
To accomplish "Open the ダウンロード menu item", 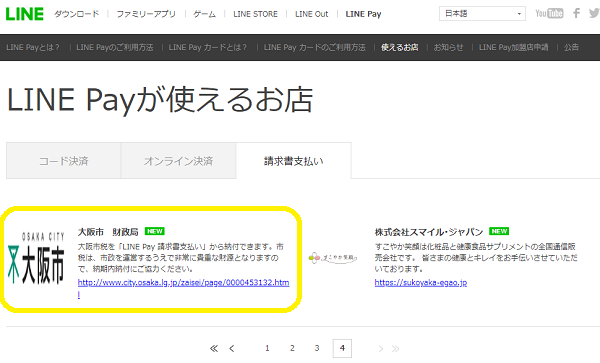I will (77, 14).
